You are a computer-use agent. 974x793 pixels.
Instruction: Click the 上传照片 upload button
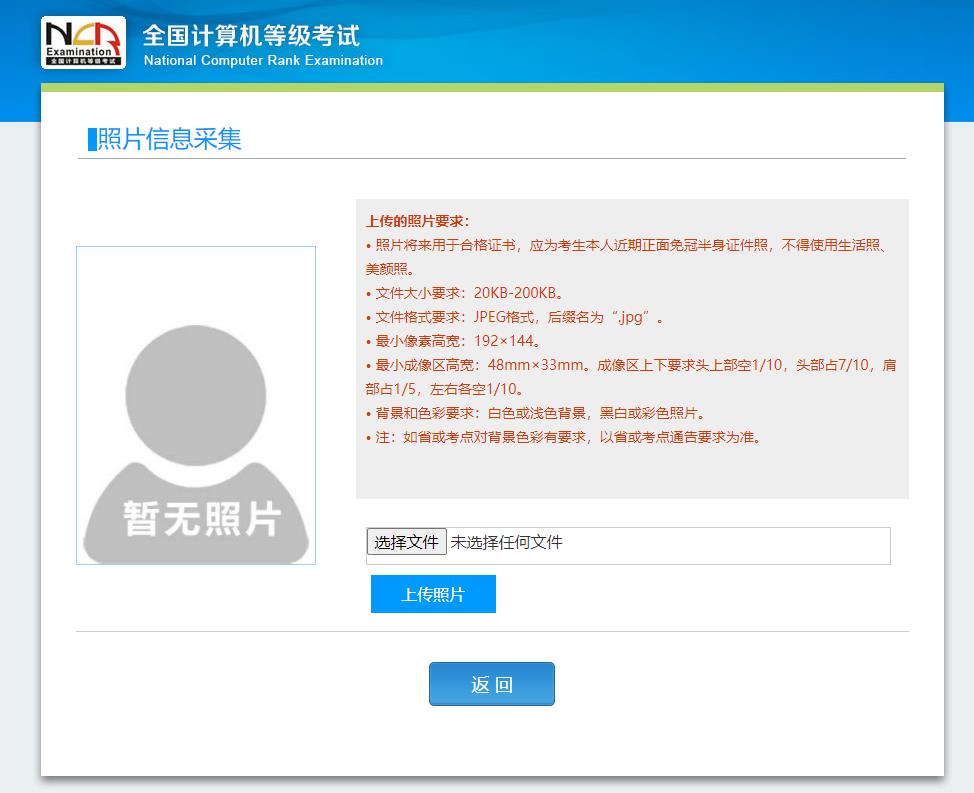(433, 594)
